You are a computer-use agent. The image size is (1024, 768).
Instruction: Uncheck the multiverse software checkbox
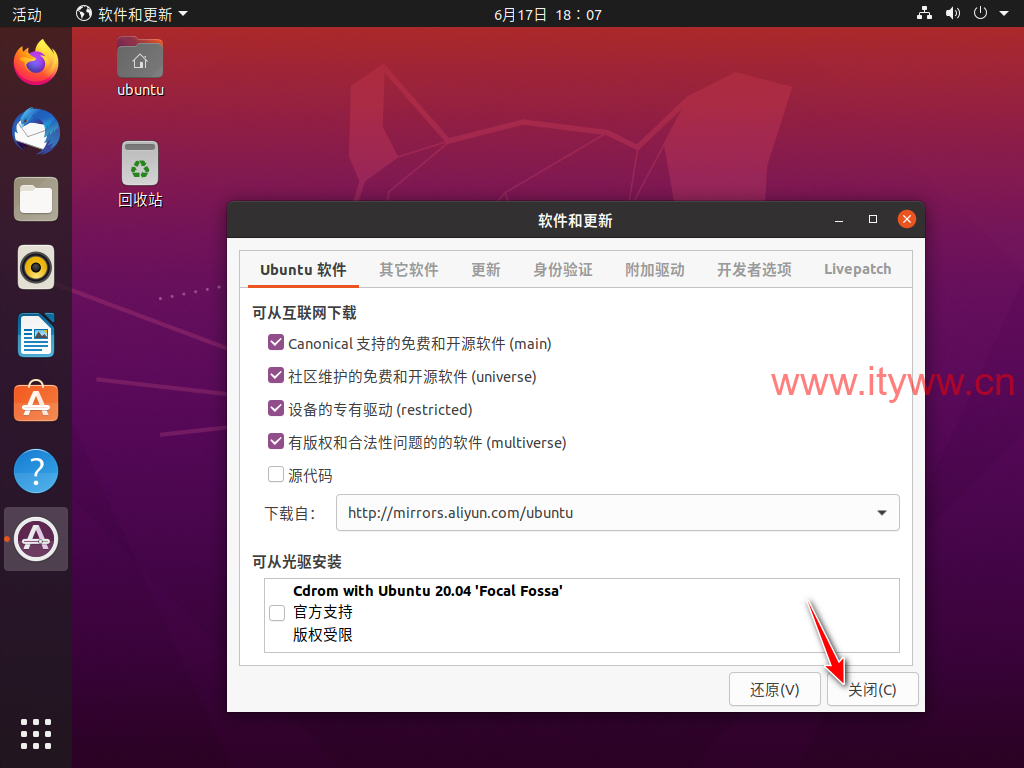pyautogui.click(x=276, y=441)
